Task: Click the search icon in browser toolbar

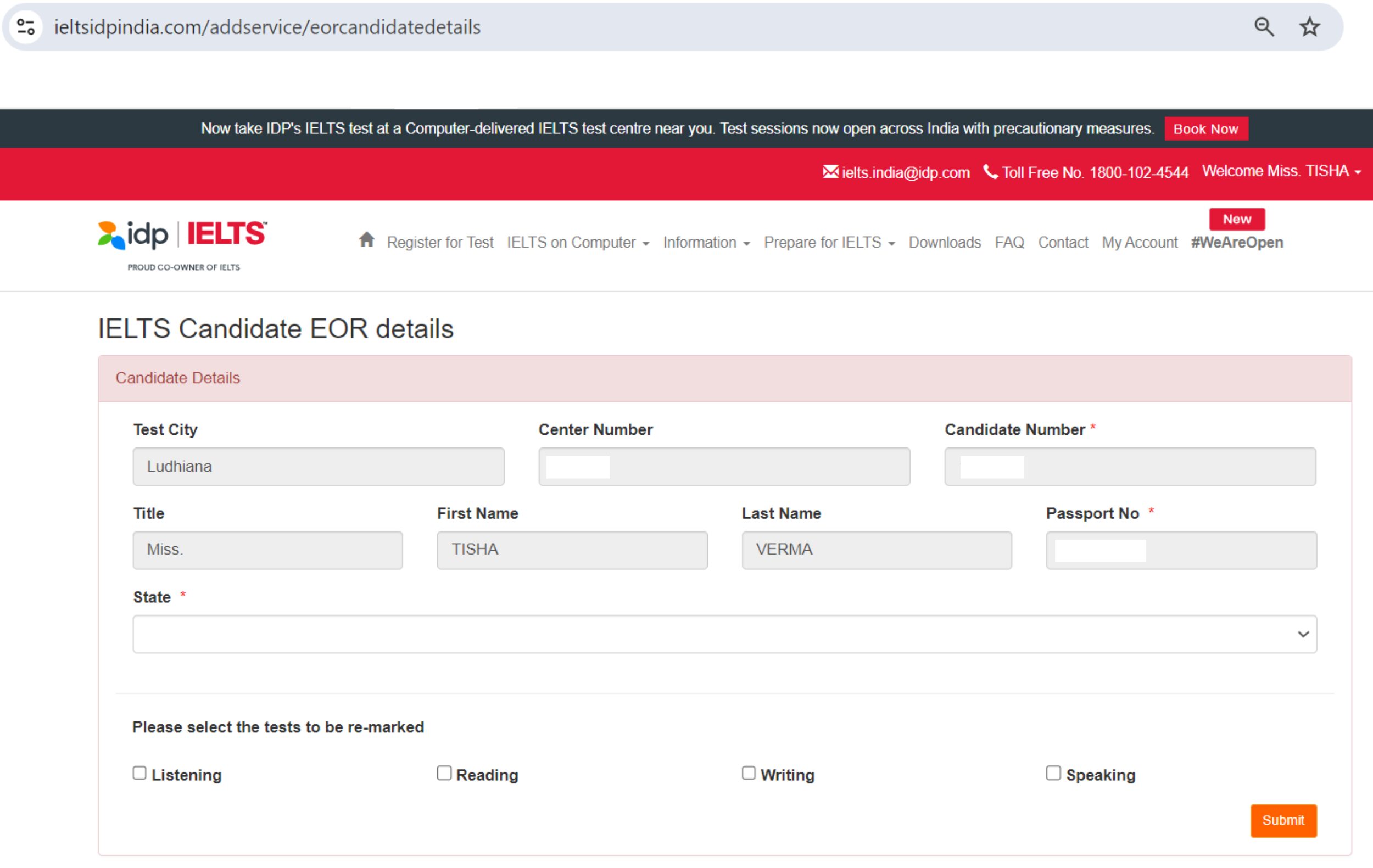Action: pos(1262,27)
